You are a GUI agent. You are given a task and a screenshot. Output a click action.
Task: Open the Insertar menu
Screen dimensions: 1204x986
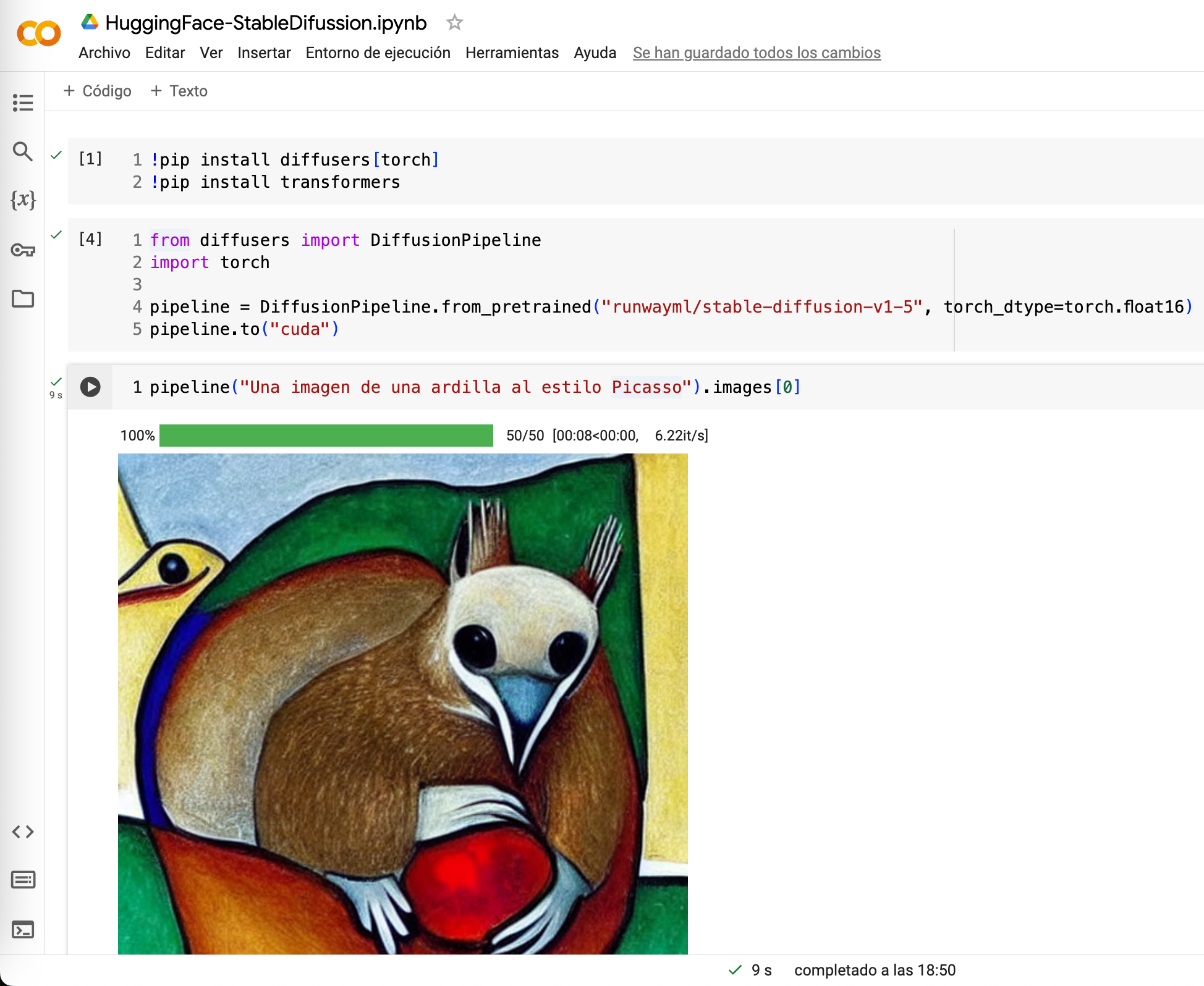point(264,53)
